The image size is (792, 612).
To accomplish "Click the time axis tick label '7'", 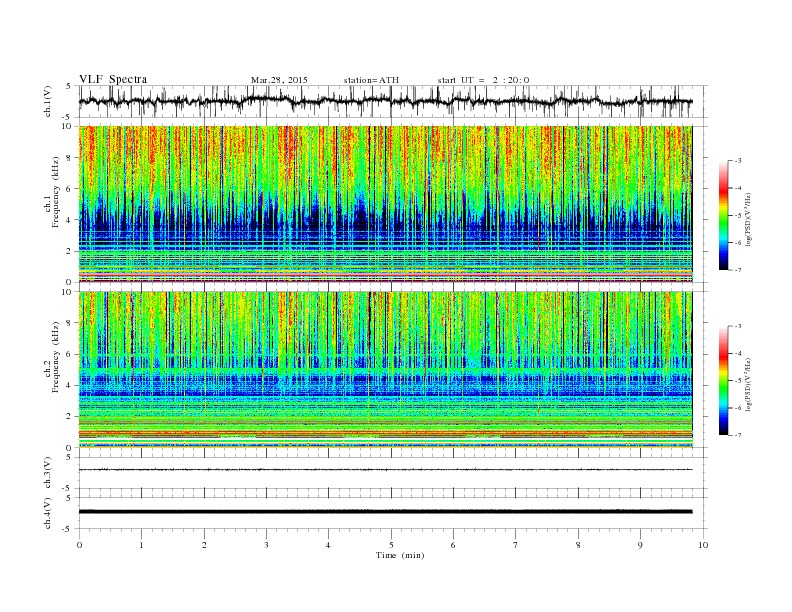I will 516,545.
